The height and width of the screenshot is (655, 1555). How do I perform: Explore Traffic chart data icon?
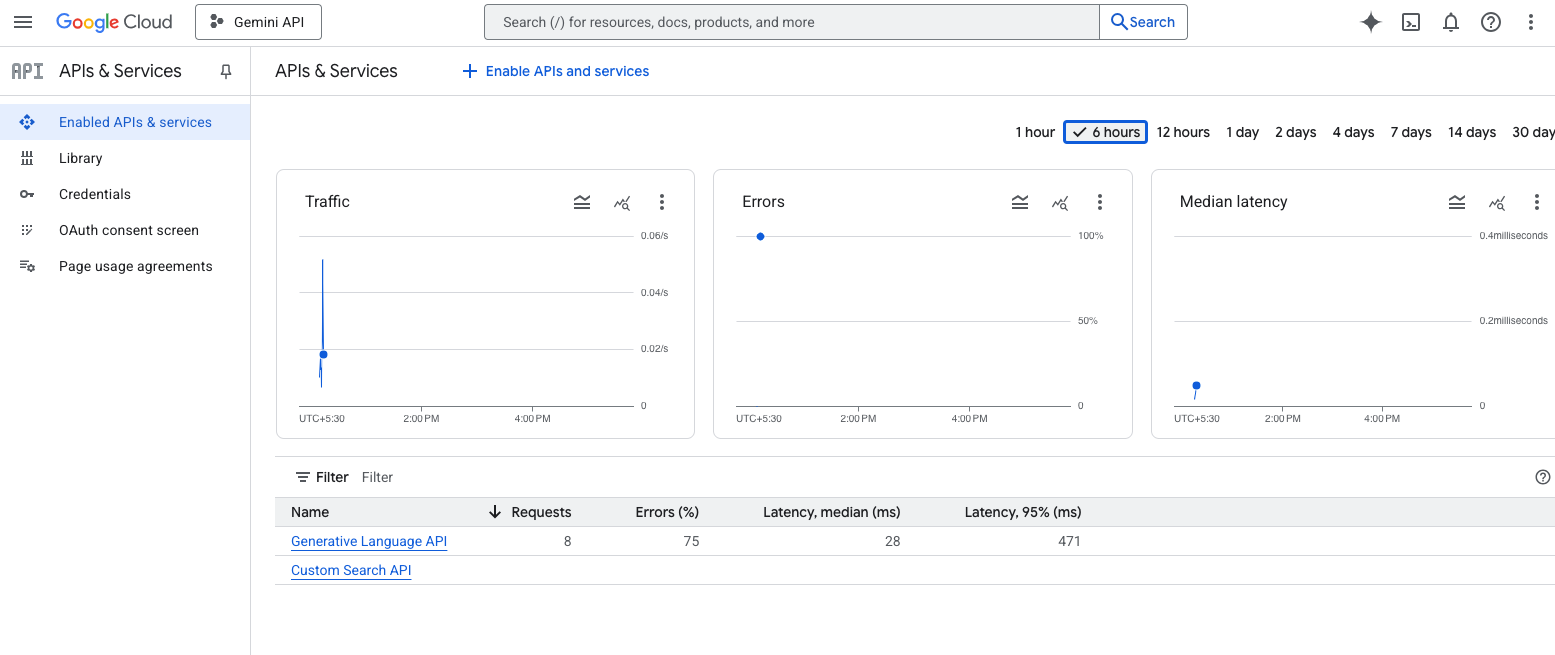click(622, 202)
